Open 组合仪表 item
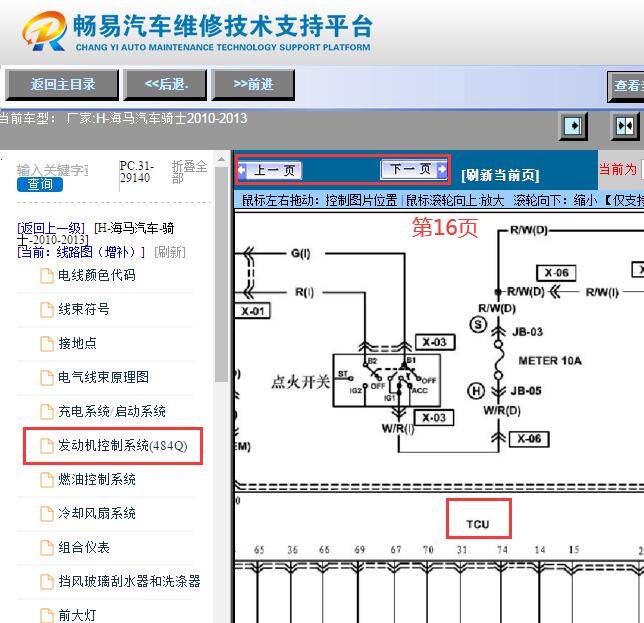The width and height of the screenshot is (644, 623). click(x=84, y=547)
